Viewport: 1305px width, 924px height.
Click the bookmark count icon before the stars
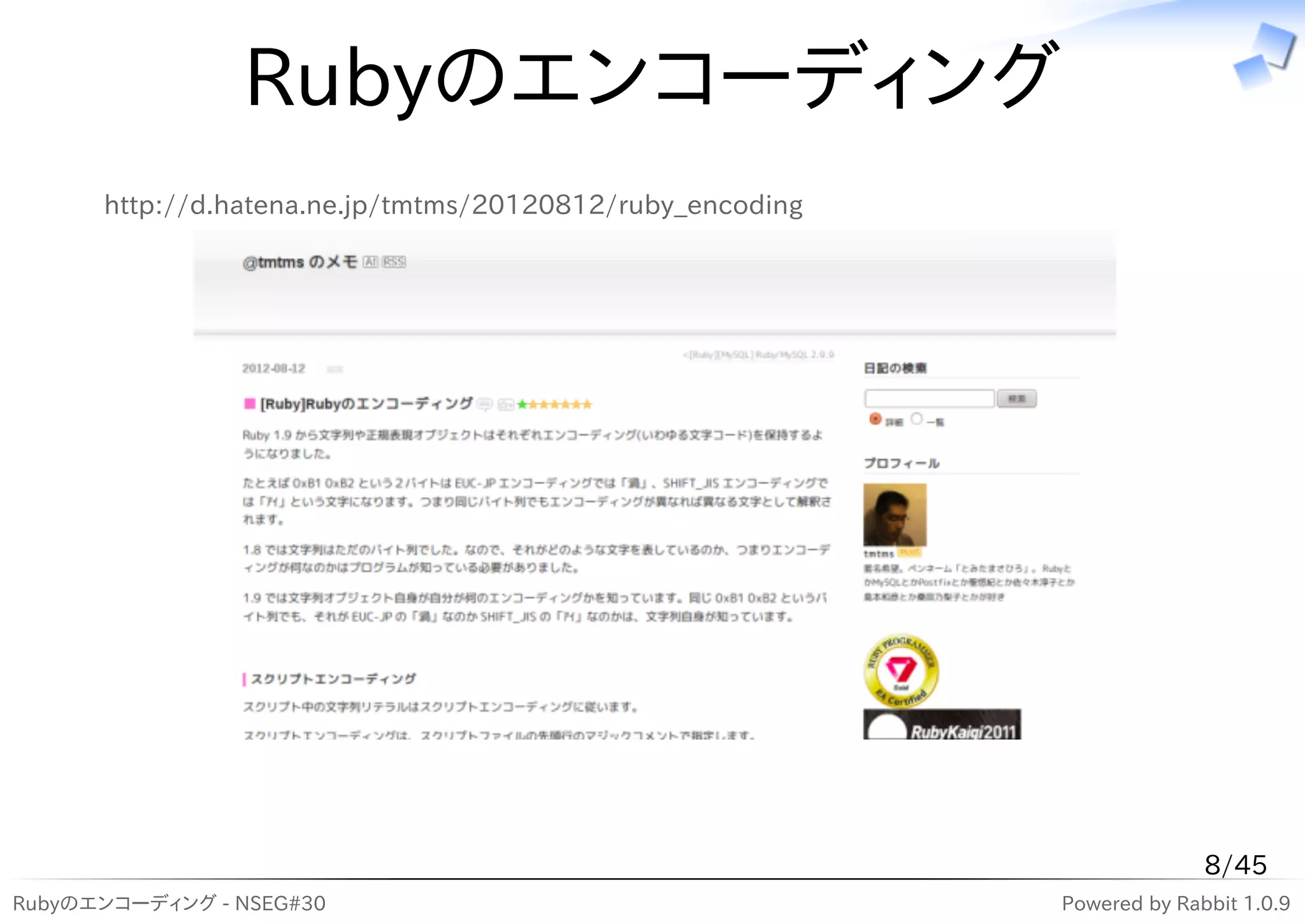tap(505, 404)
